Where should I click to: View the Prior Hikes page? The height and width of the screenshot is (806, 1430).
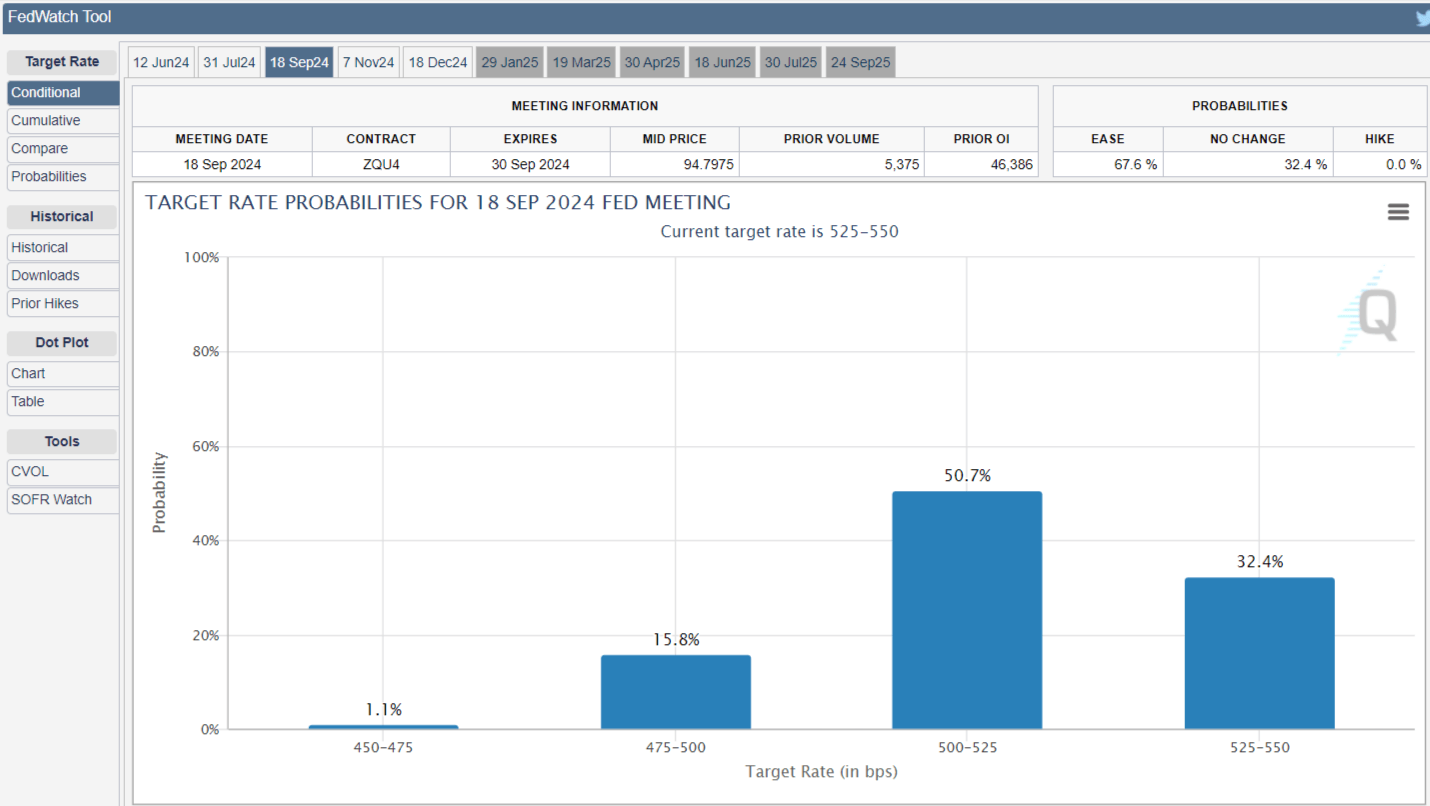pos(45,303)
